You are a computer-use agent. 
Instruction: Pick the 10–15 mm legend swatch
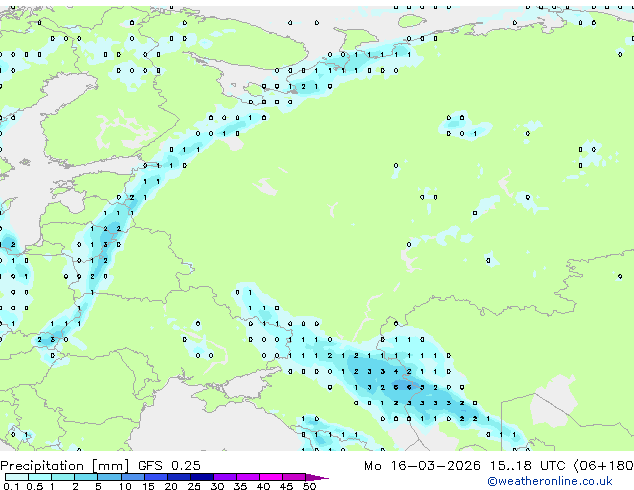pyautogui.click(x=132, y=477)
